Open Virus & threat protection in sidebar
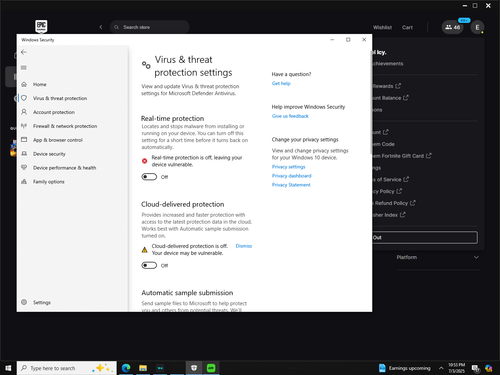Screen dimensions: 500x375 click(60, 98)
